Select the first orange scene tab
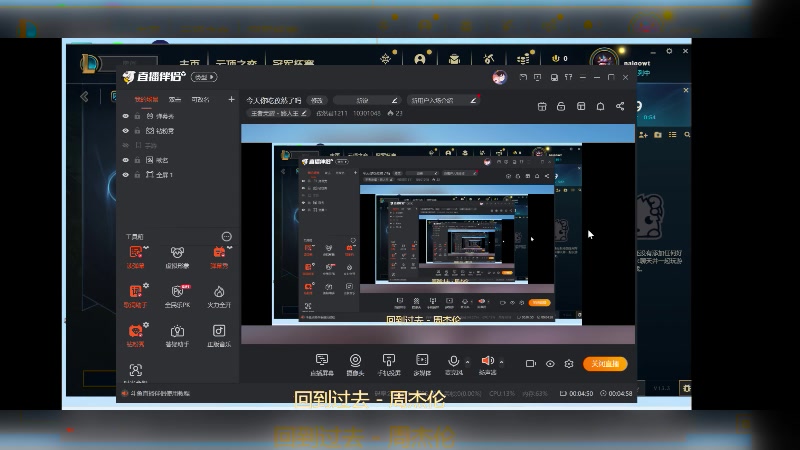The image size is (800, 450). [x=146, y=99]
